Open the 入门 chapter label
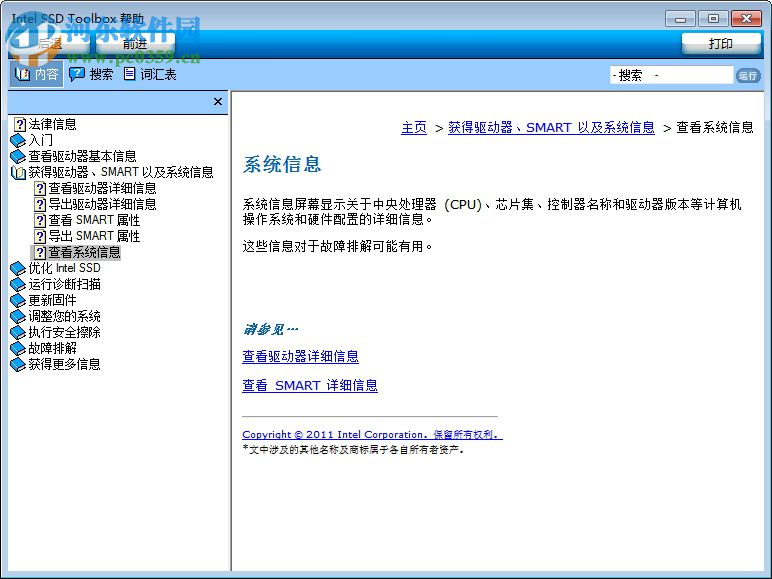This screenshot has height=579, width=772. [40, 140]
